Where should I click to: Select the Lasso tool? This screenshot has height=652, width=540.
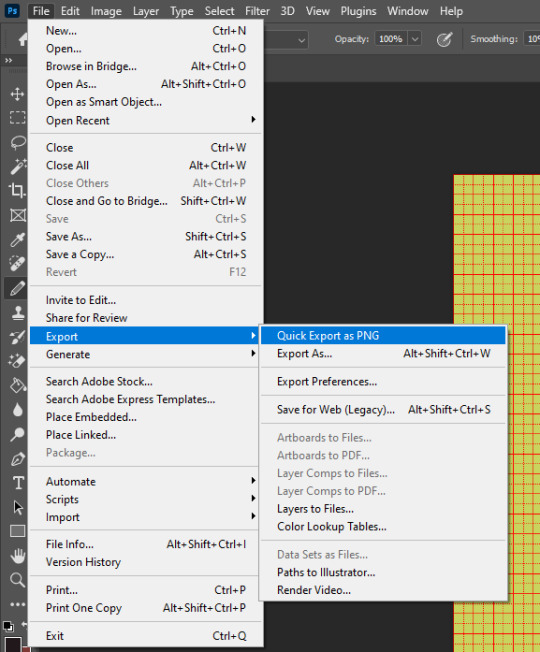(17, 142)
